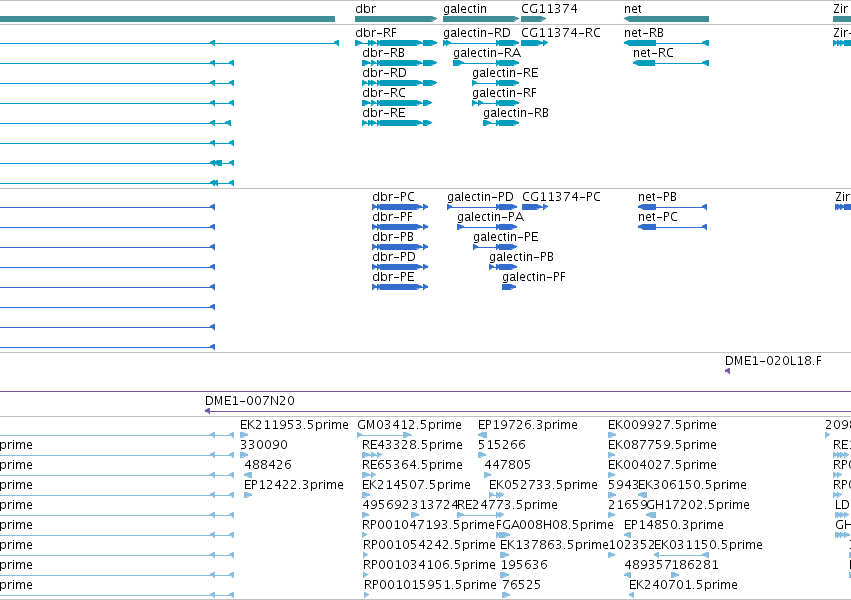Select the galectin-RF transcript
Screen dimensions: 851x600
click(x=496, y=103)
